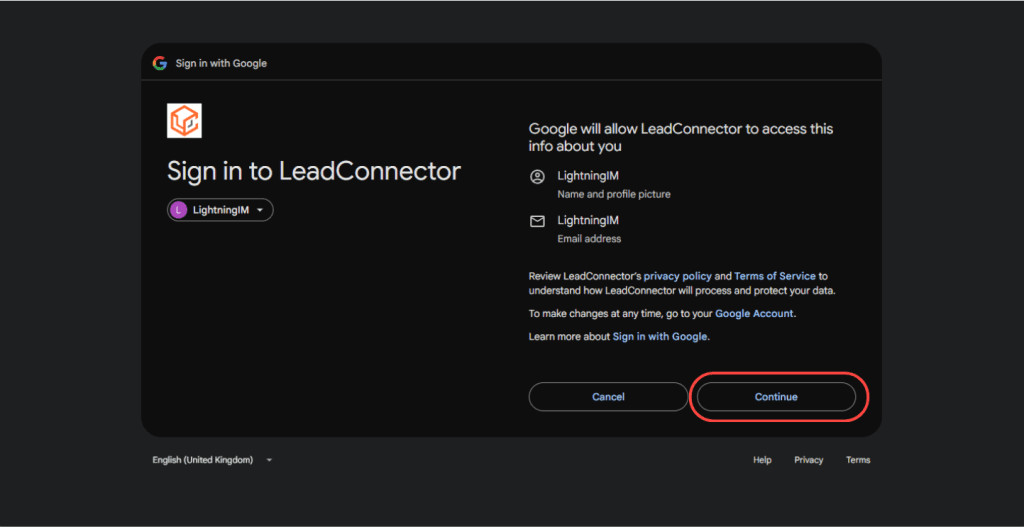The width and height of the screenshot is (1024, 527).
Task: Click the purple L account avatar
Action: pyautogui.click(x=179, y=210)
